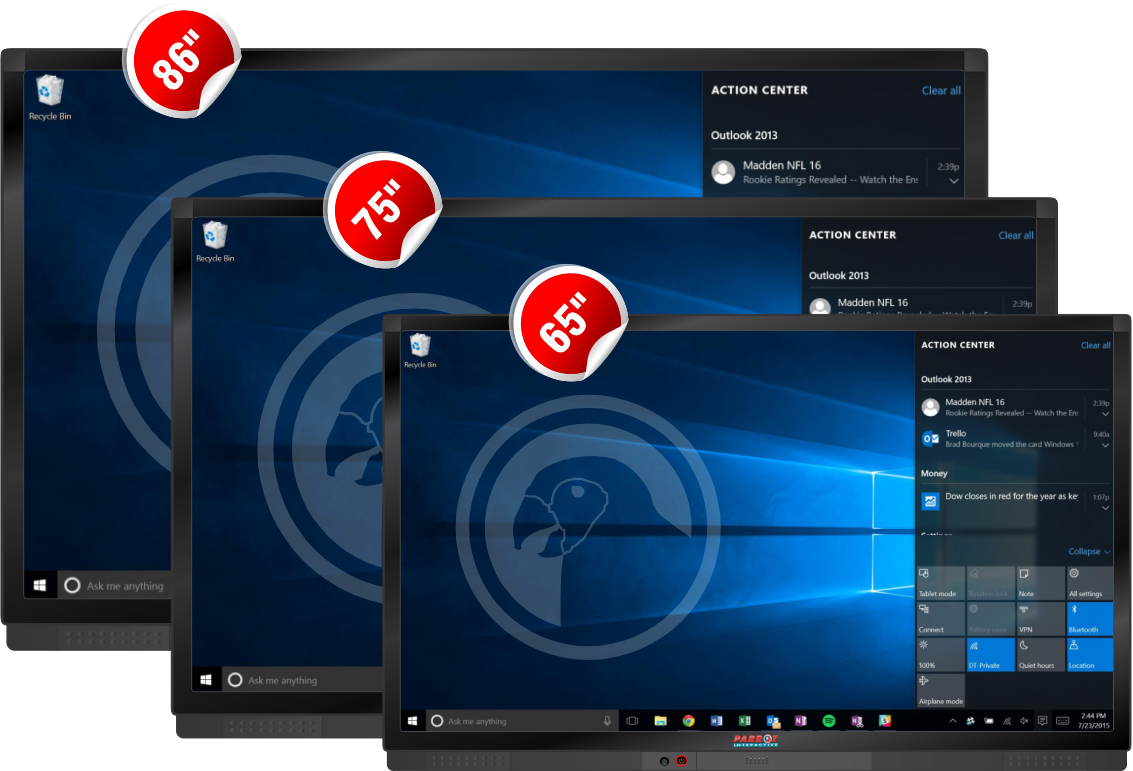Open Chrome from the 65" screen taskbar
1133x771 pixels.
(688, 720)
